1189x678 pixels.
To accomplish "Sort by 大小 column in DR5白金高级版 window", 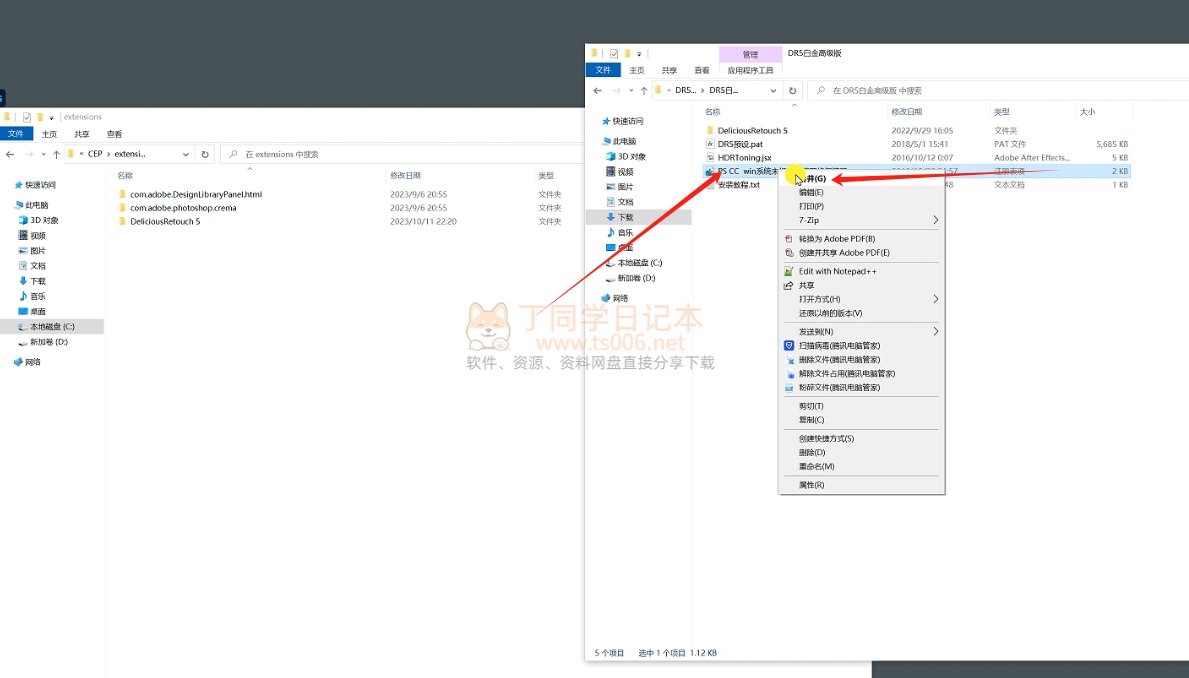I will (x=1087, y=112).
